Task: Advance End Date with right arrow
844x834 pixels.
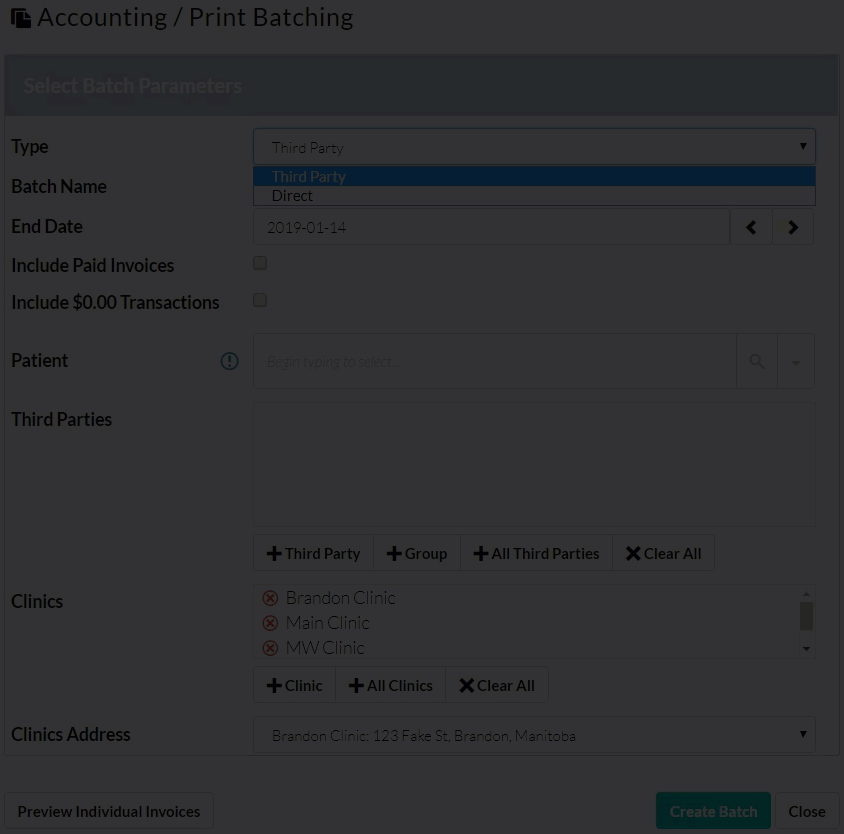Action: [x=793, y=227]
